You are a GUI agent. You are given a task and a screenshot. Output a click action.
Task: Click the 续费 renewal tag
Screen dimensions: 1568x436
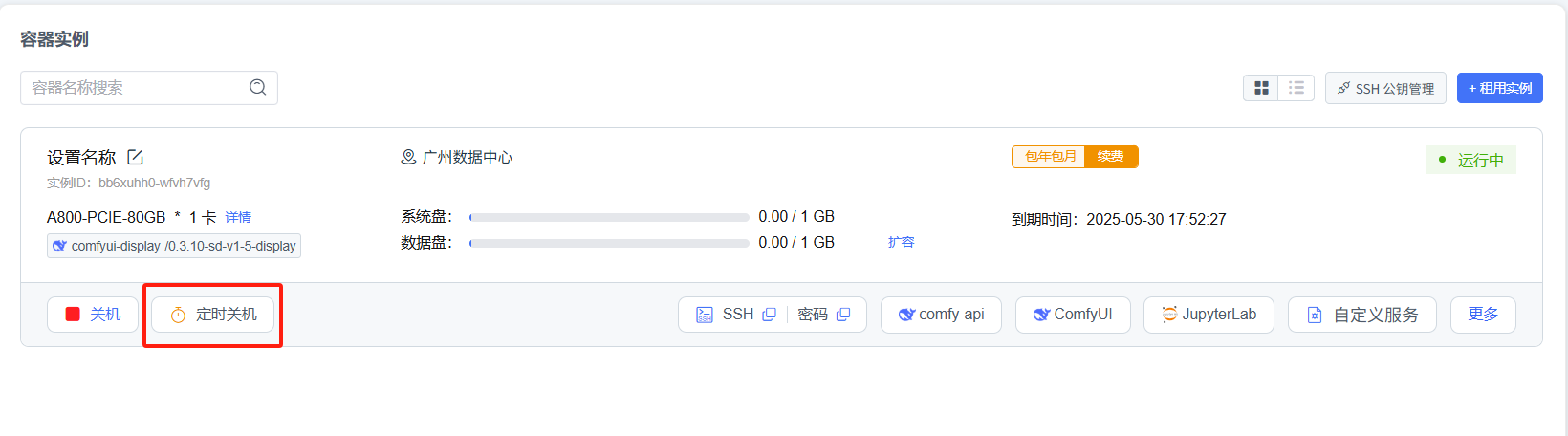pos(1111,157)
